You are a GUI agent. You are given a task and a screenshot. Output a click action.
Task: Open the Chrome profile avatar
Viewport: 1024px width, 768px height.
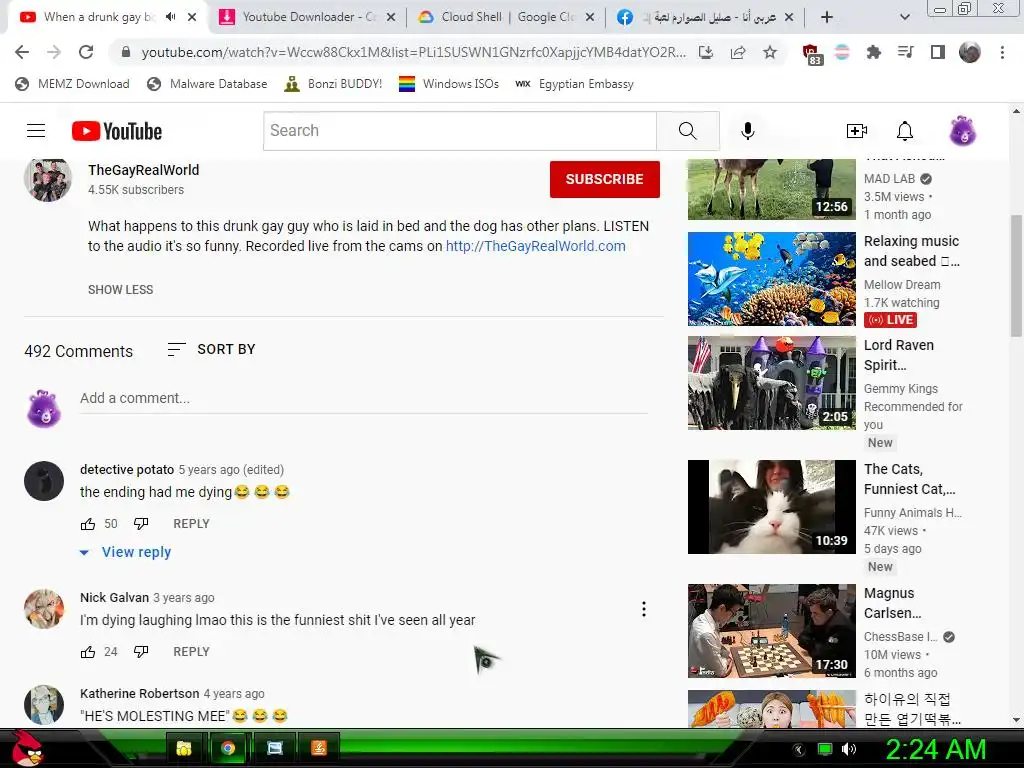tap(970, 52)
